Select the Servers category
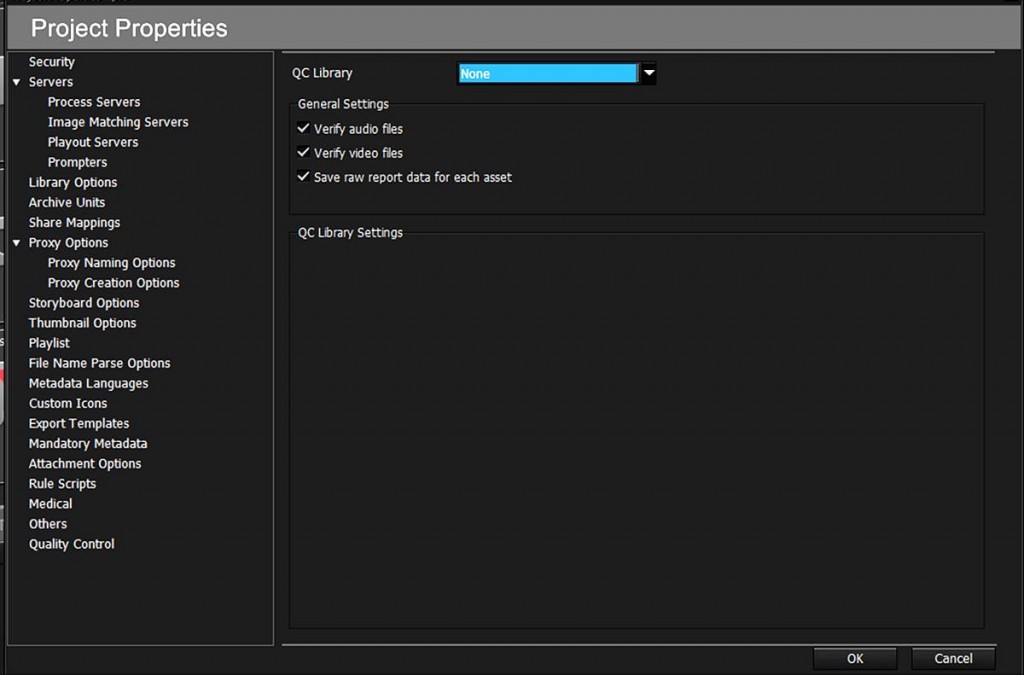This screenshot has height=675, width=1024. coord(50,82)
